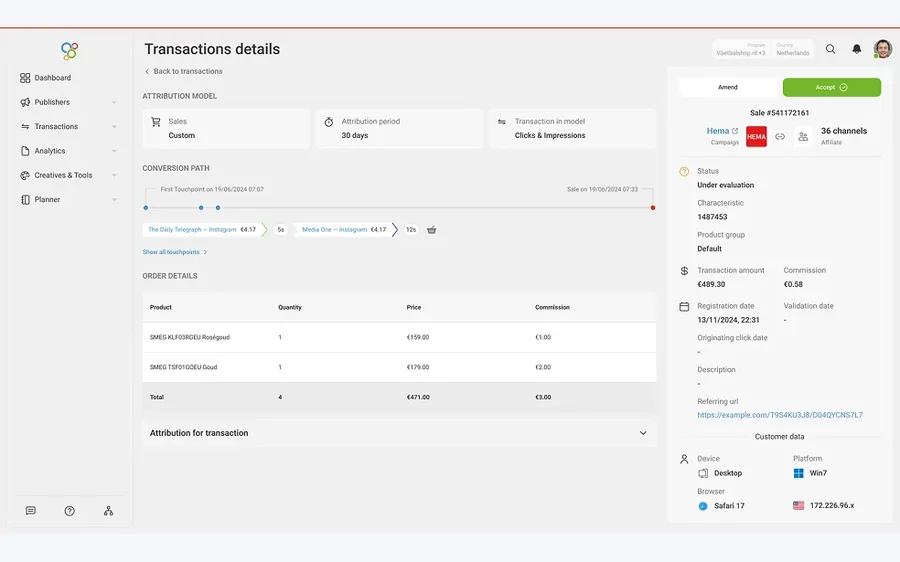Click the 5s interval badge
Viewport: 900px width, 562px height.
click(x=281, y=230)
